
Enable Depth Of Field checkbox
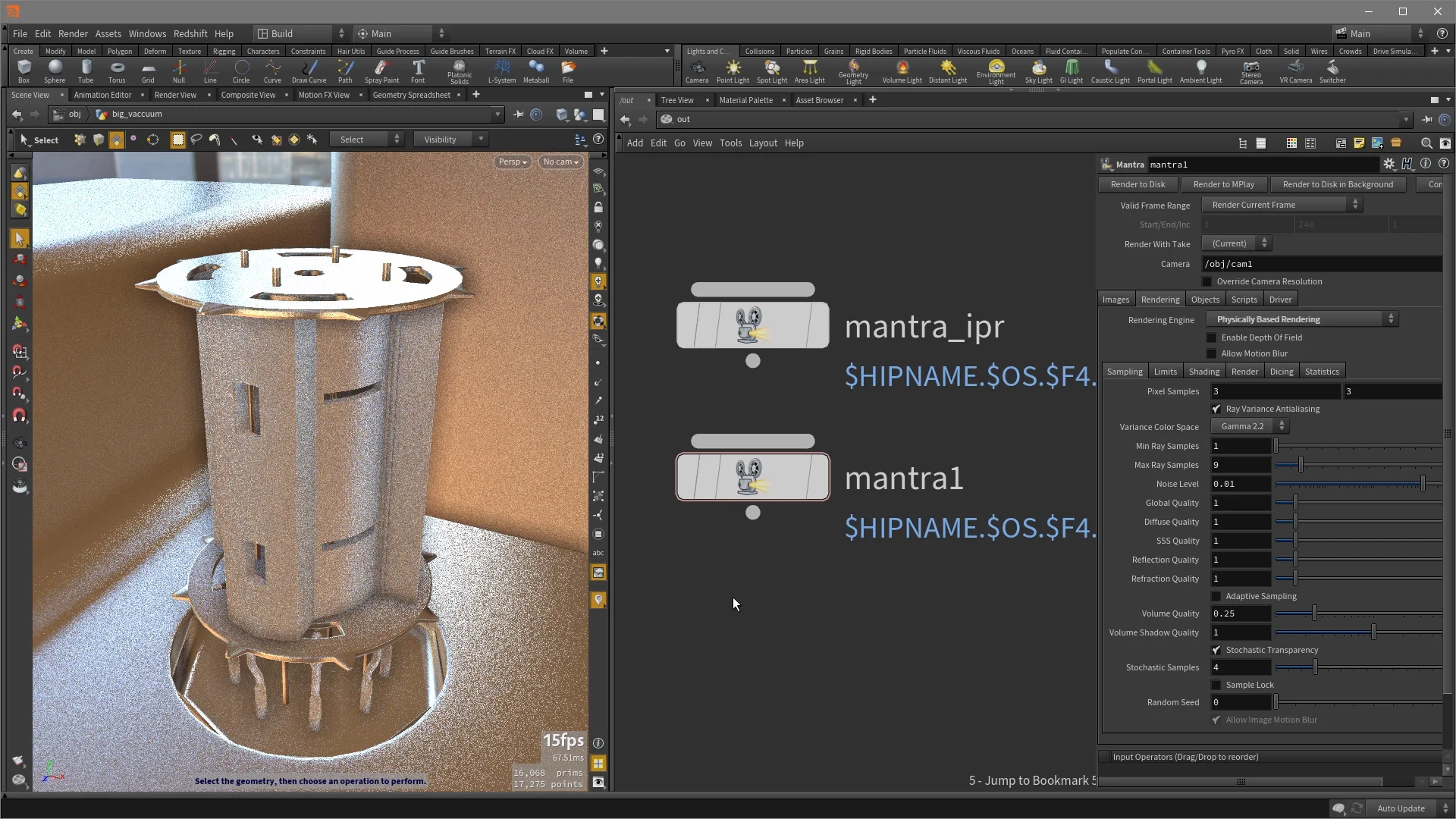1211,337
